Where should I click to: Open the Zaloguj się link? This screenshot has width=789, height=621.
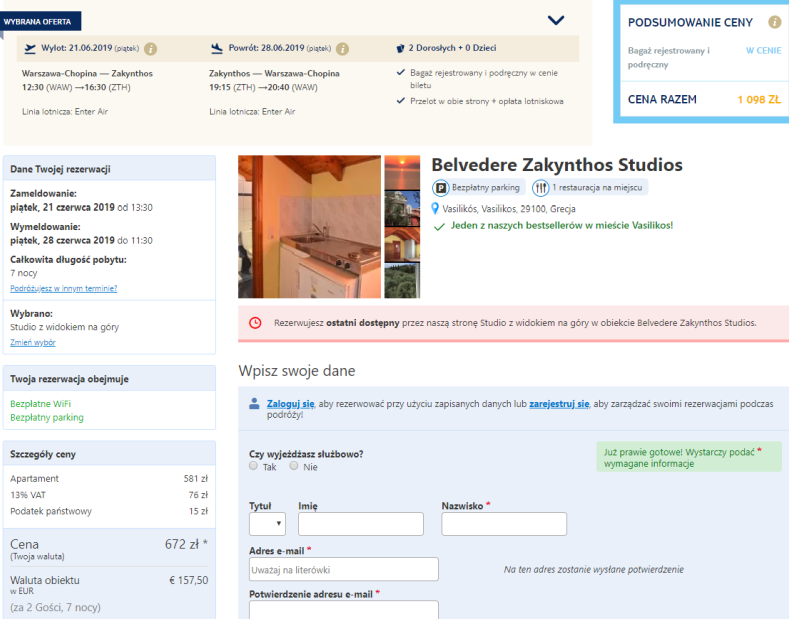click(x=290, y=403)
